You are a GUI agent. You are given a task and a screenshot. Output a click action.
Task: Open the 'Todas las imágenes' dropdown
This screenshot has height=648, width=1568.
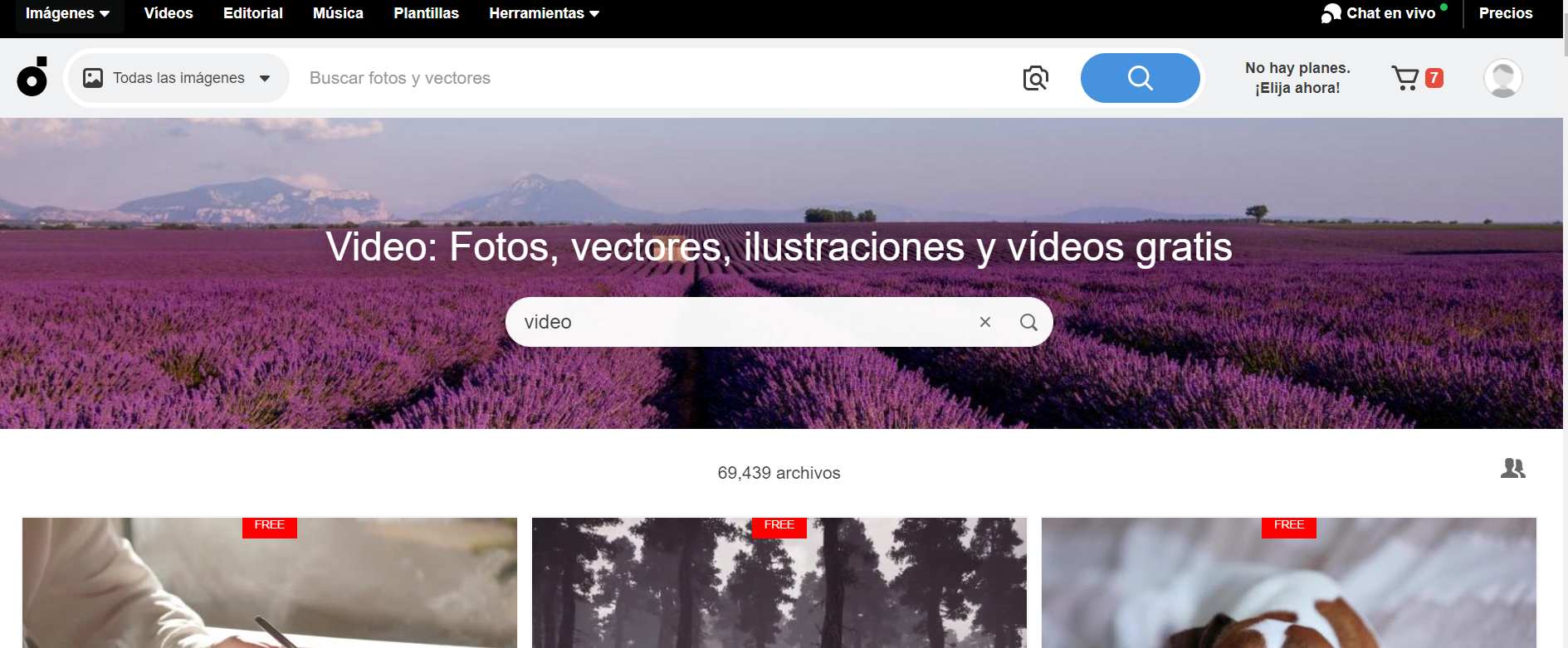pos(178,78)
